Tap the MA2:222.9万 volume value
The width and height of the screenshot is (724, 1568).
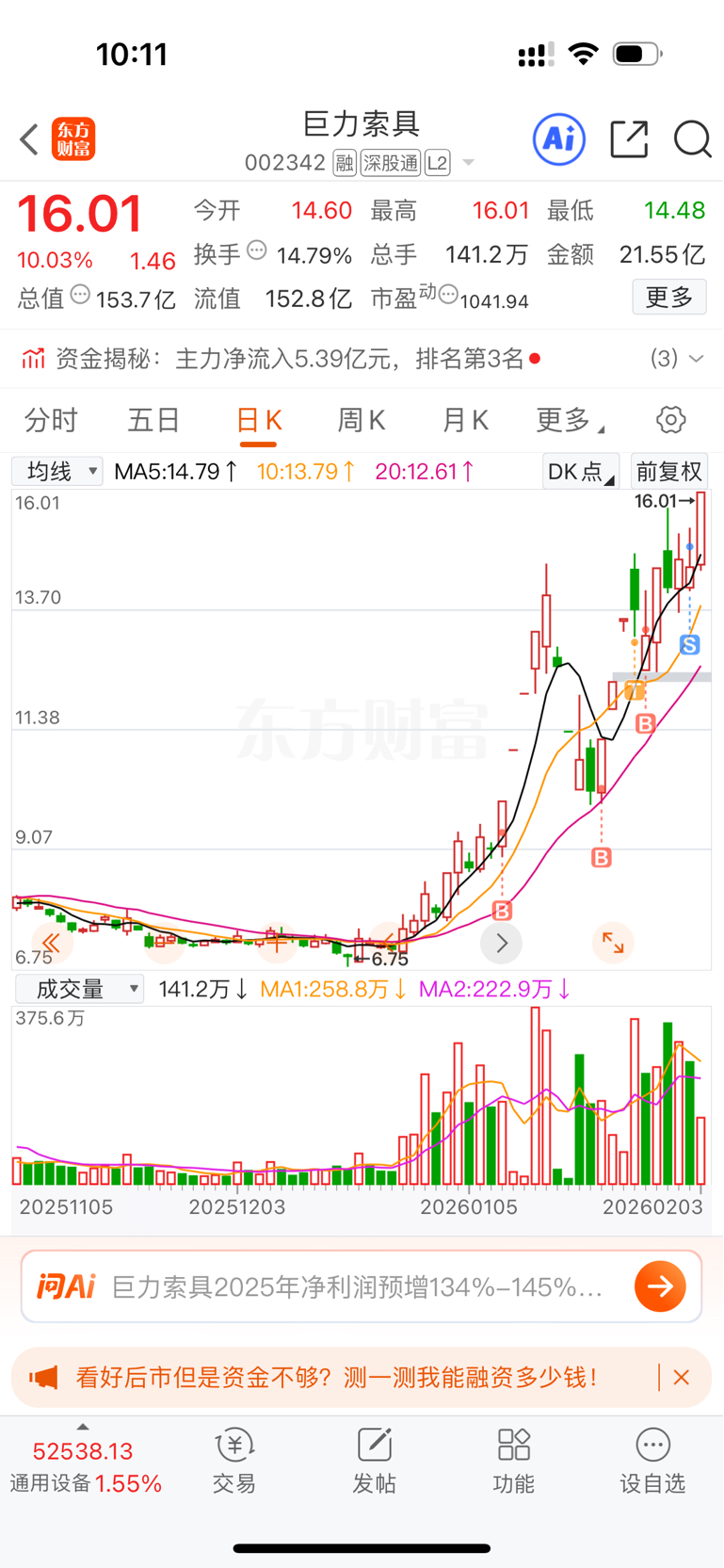click(x=495, y=989)
